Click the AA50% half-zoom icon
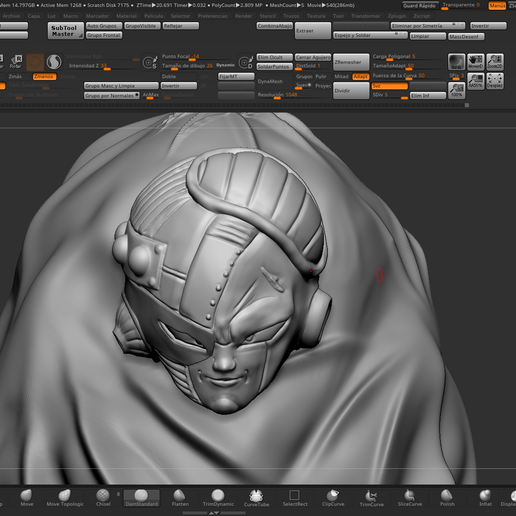The width and height of the screenshot is (516, 516). (x=476, y=81)
